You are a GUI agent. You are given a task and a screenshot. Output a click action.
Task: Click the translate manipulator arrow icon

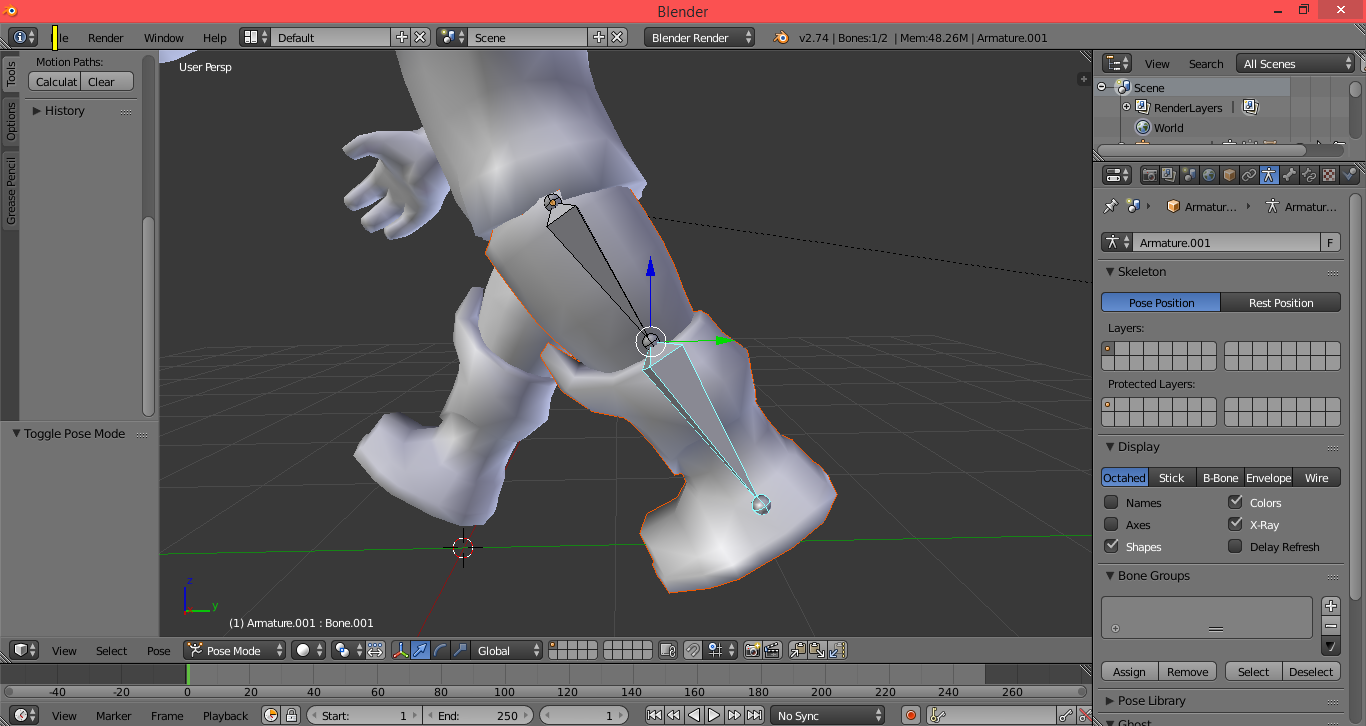point(420,650)
